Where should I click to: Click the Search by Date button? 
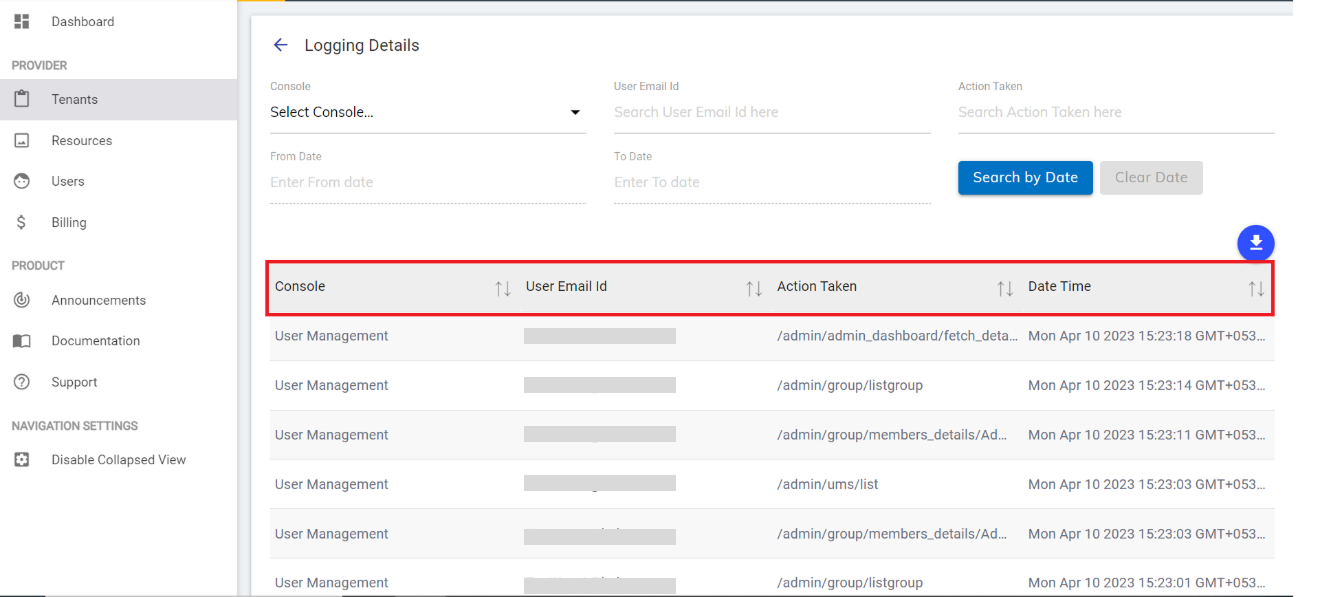tap(1025, 177)
